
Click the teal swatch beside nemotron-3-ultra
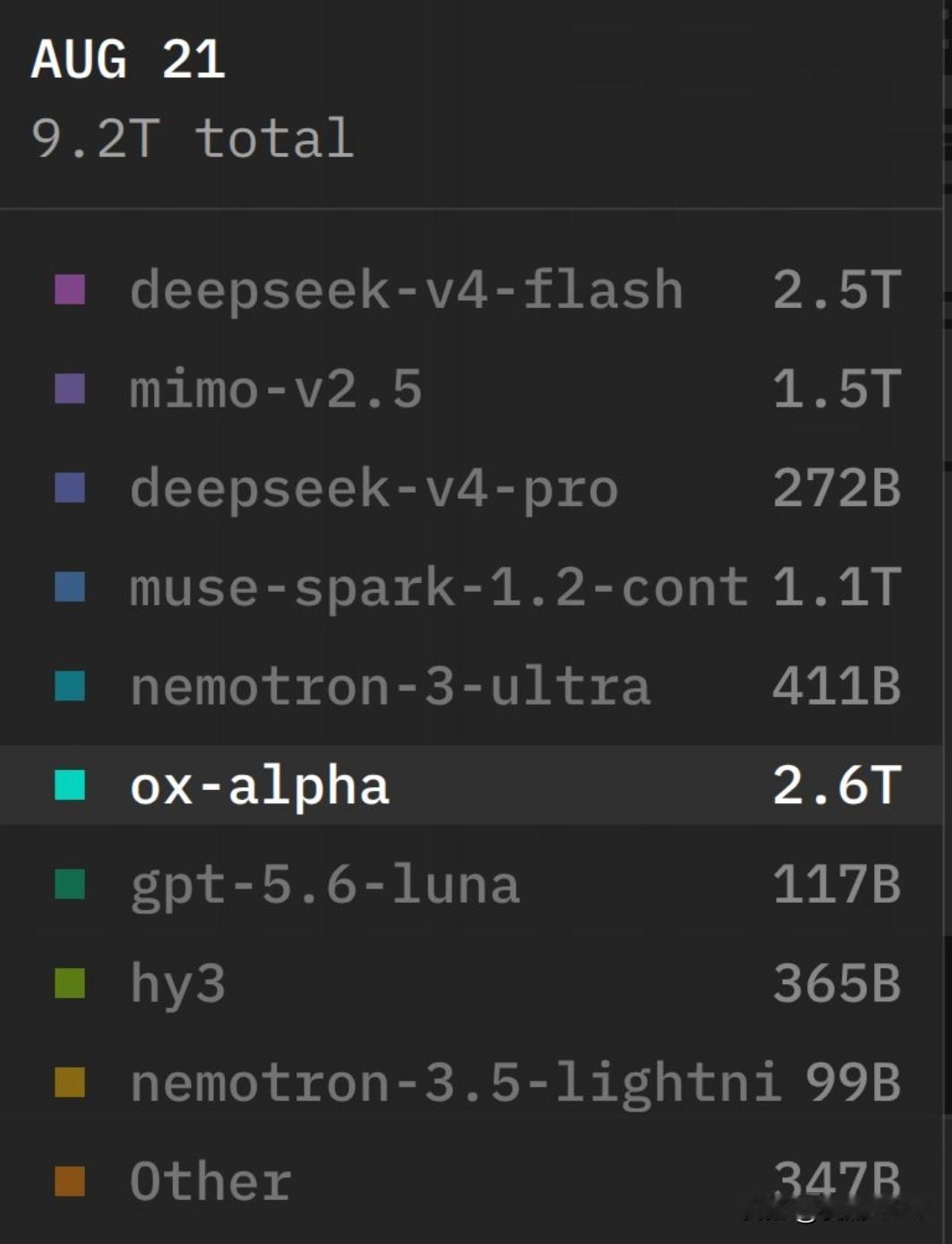(x=70, y=686)
